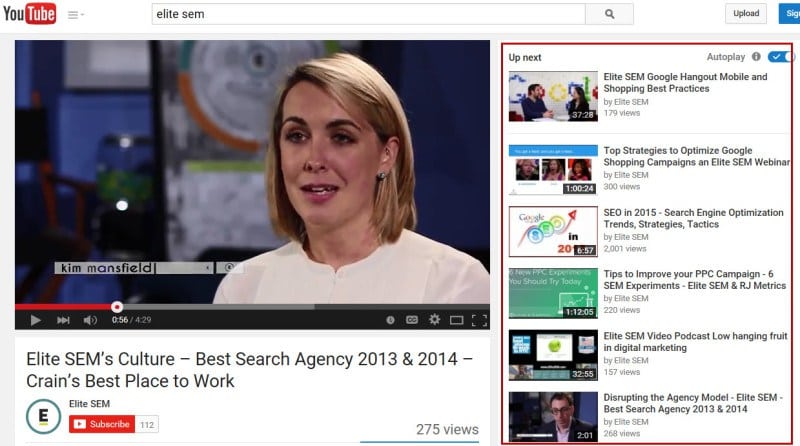Click the video progress bar scrubber
This screenshot has width=800, height=446.
[x=117, y=306]
